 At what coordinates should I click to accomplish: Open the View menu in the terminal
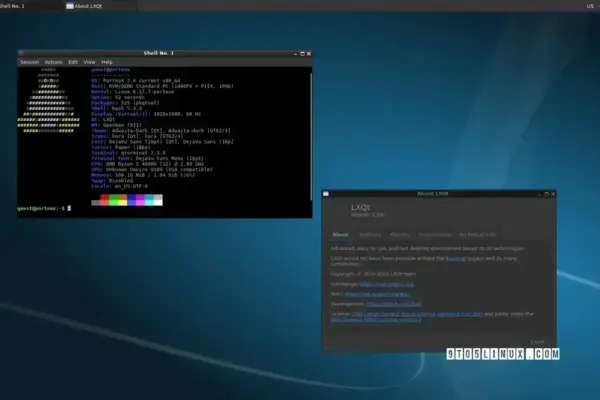tap(89, 62)
